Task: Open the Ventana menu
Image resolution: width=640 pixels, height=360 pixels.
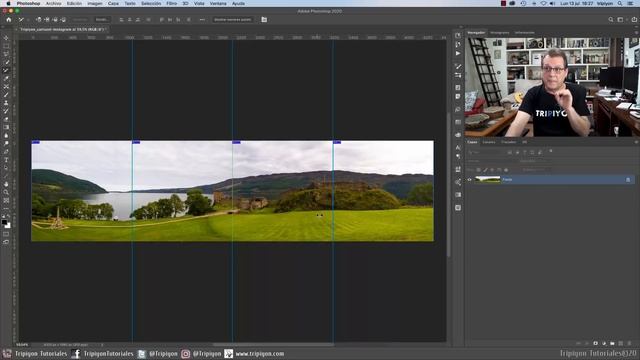Action: point(218,3)
